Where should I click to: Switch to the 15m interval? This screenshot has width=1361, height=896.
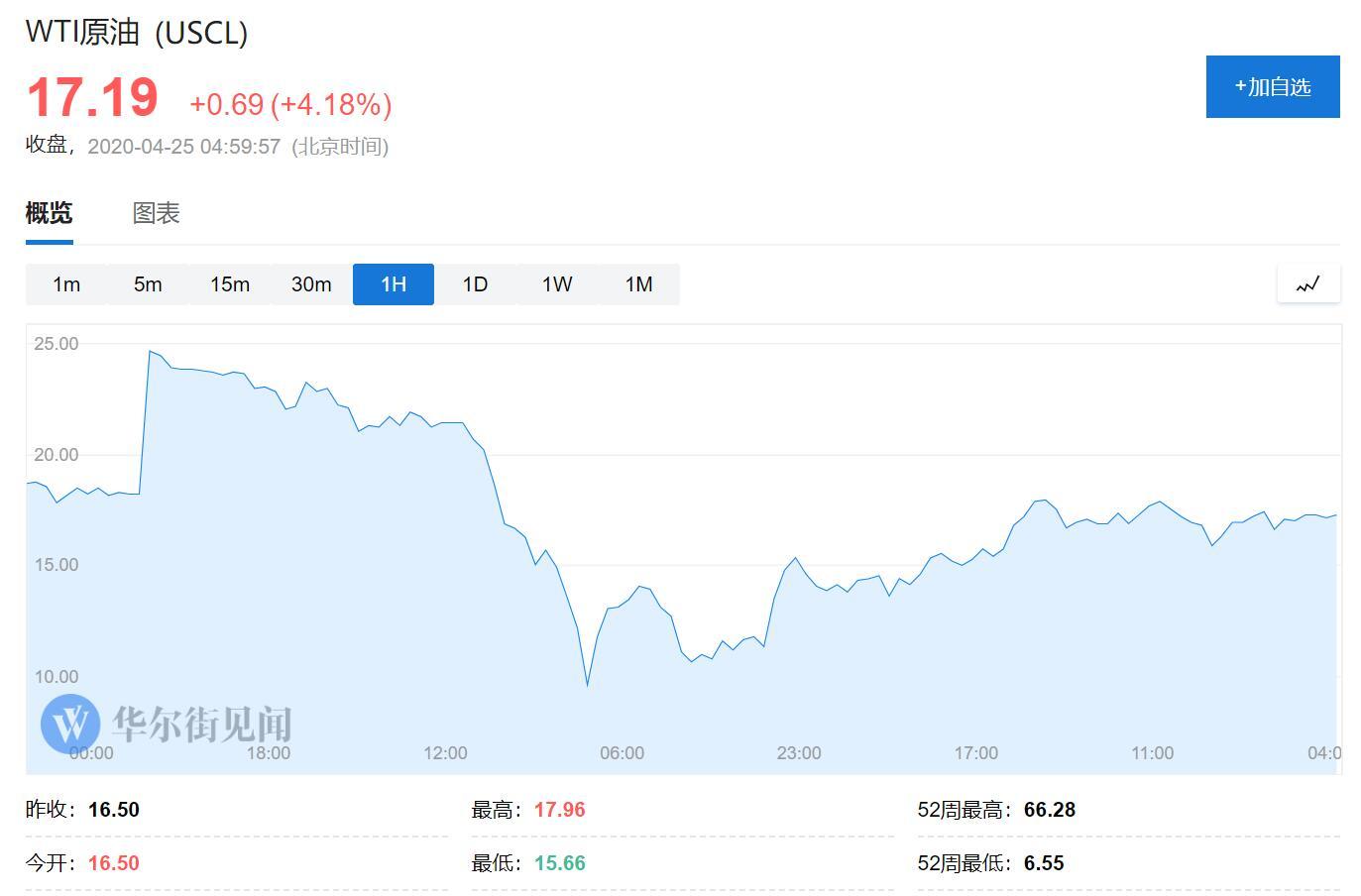(x=229, y=283)
